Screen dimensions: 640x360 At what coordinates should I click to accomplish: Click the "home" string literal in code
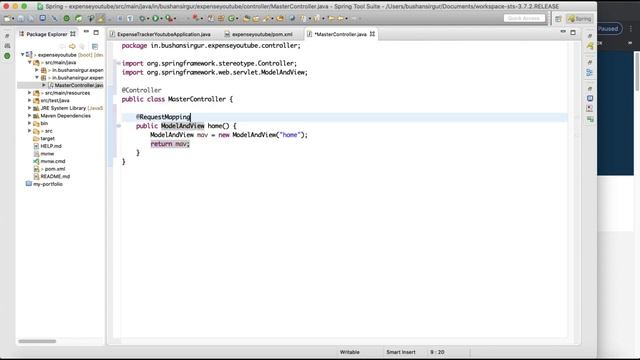tap(290, 135)
